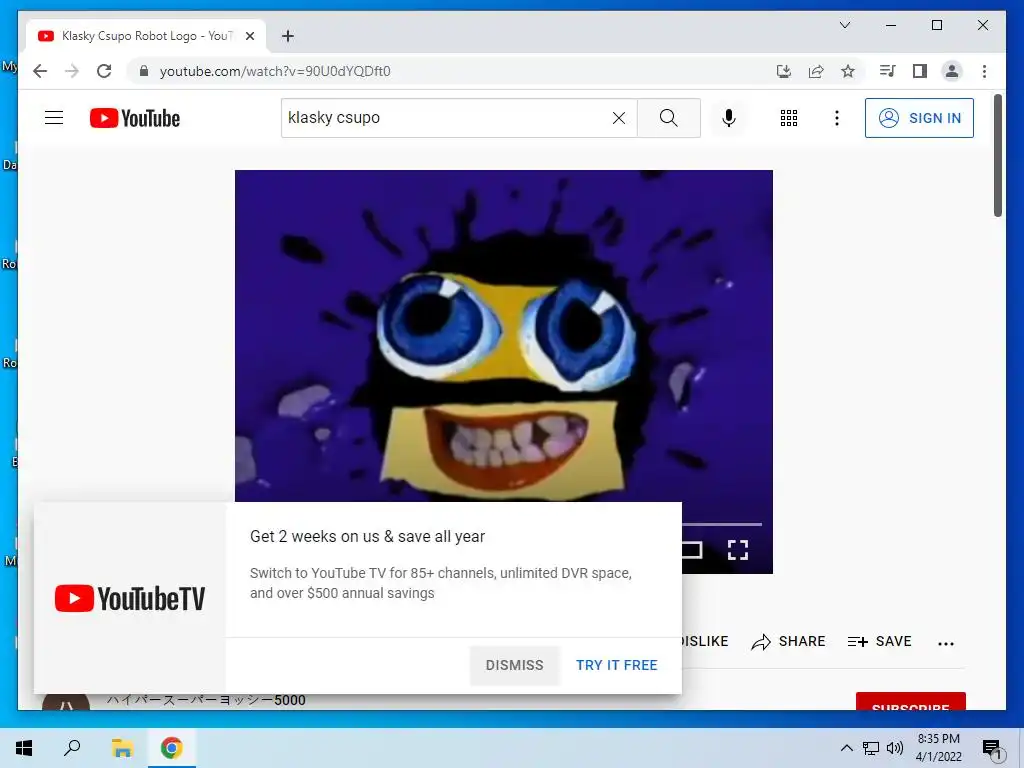
Task: Open the Chrome three-dot menu
Action: click(984, 71)
